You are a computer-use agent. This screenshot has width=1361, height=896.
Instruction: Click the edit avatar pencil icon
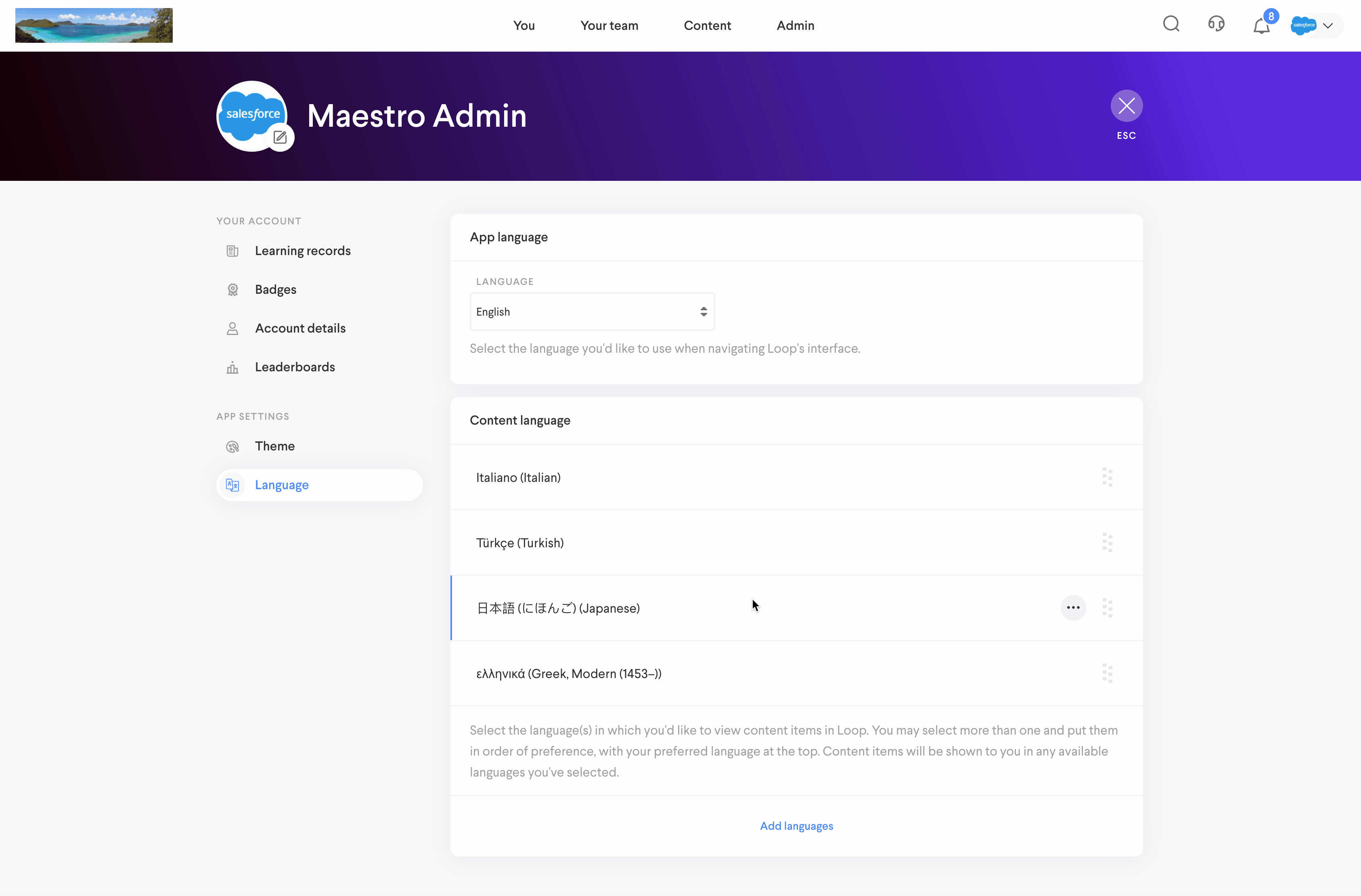coord(280,137)
